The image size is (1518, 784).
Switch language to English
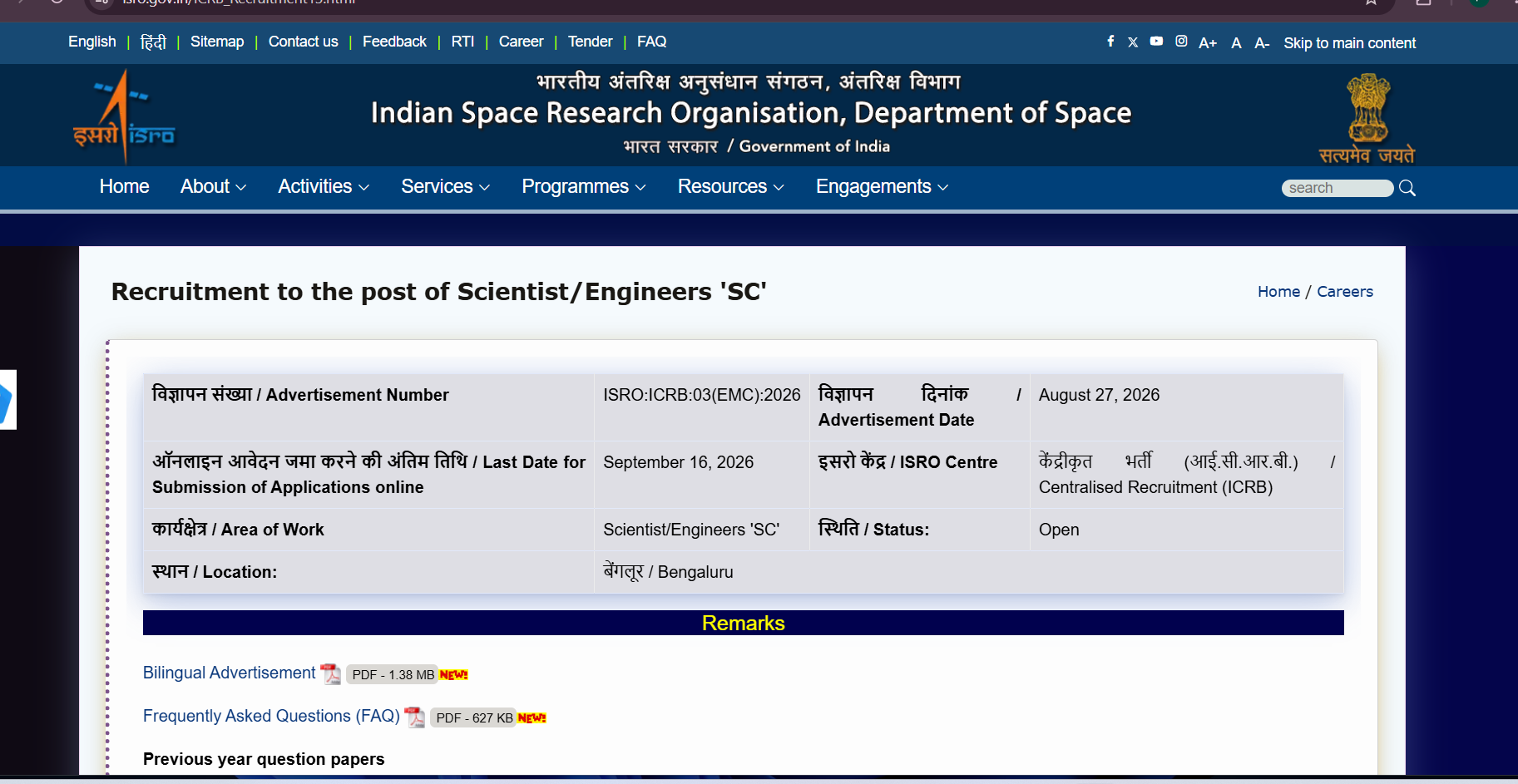[92, 42]
